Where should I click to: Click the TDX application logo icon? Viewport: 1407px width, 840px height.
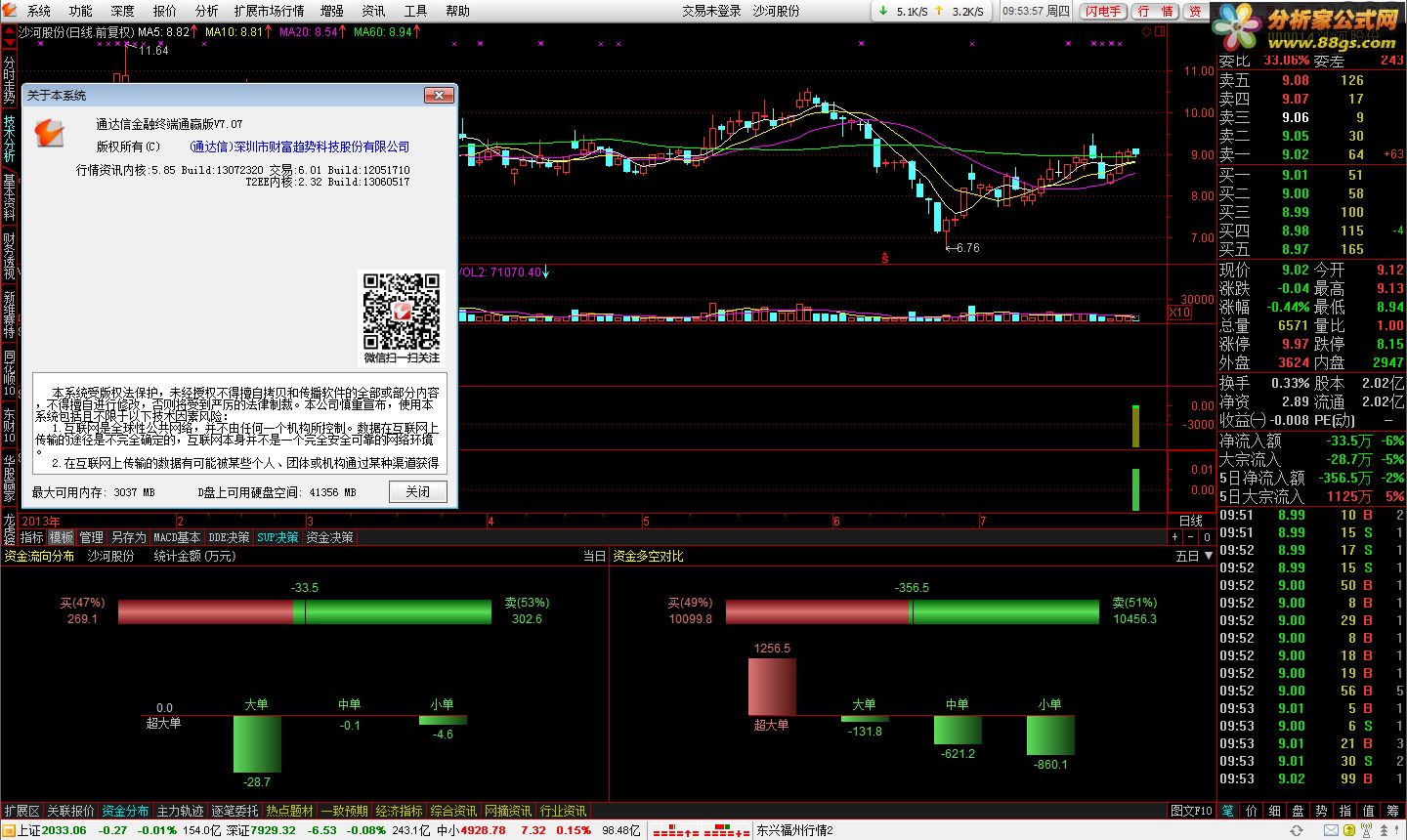[x=9, y=11]
